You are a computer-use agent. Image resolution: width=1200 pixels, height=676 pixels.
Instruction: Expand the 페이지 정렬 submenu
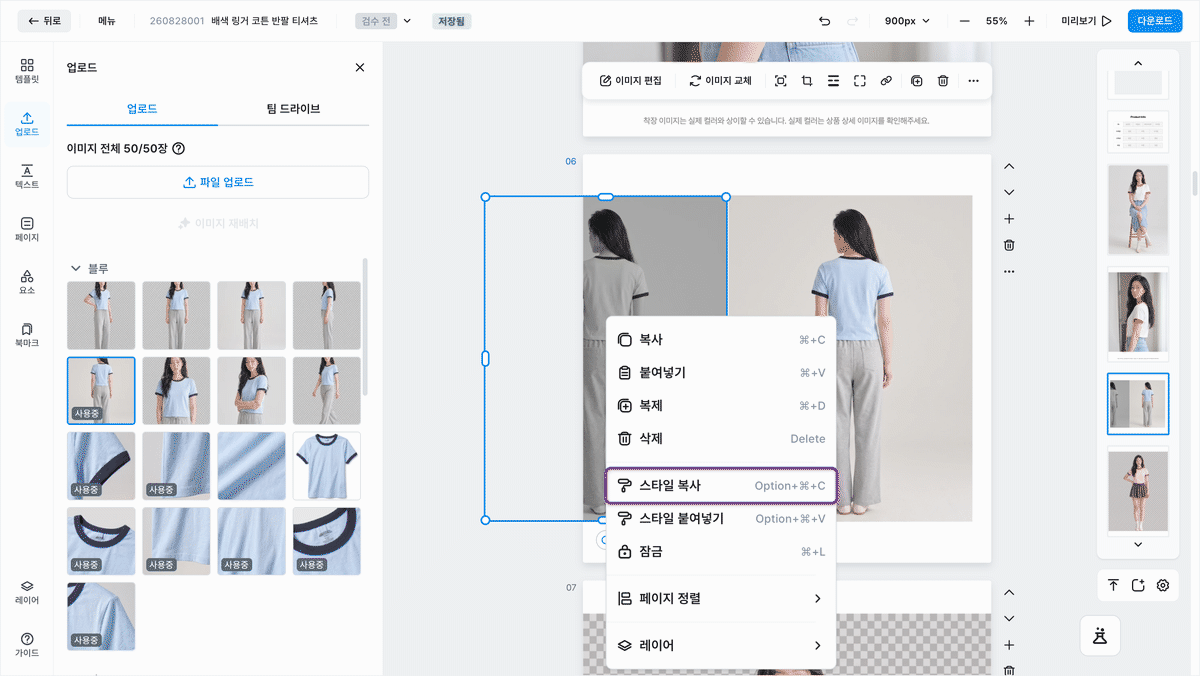pos(720,598)
